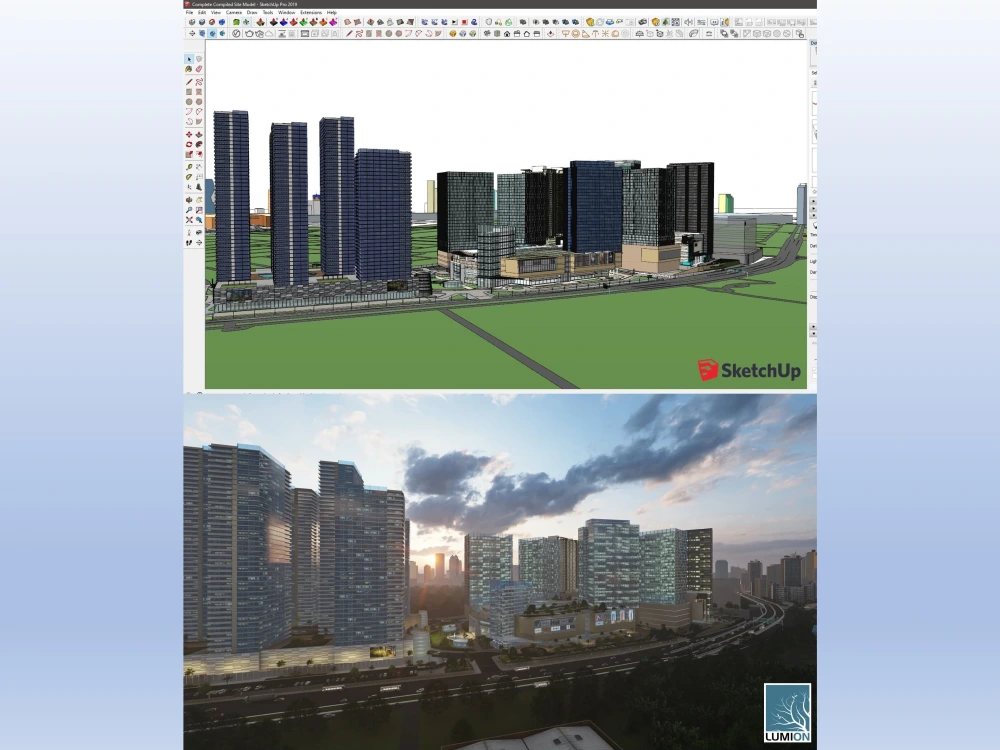Open the Draw menu
1000x750 pixels.
[252, 12]
